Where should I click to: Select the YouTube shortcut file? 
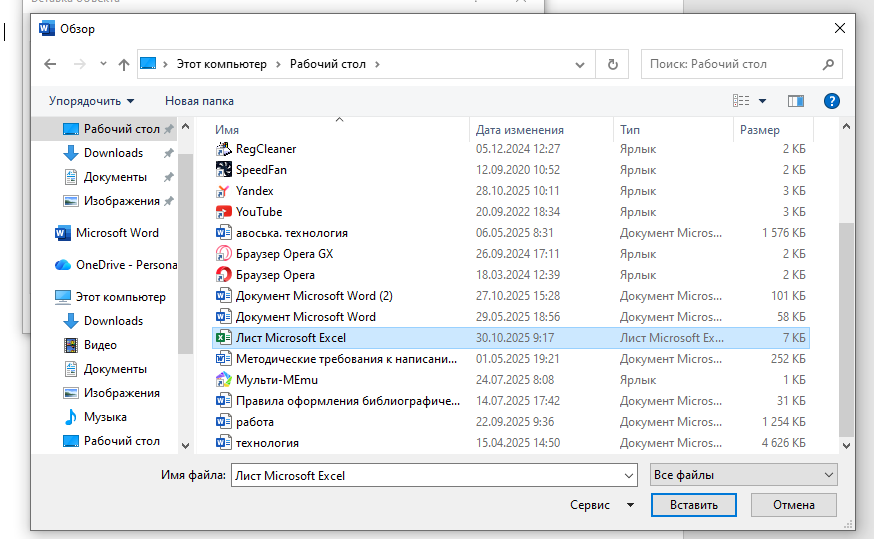tap(259, 212)
